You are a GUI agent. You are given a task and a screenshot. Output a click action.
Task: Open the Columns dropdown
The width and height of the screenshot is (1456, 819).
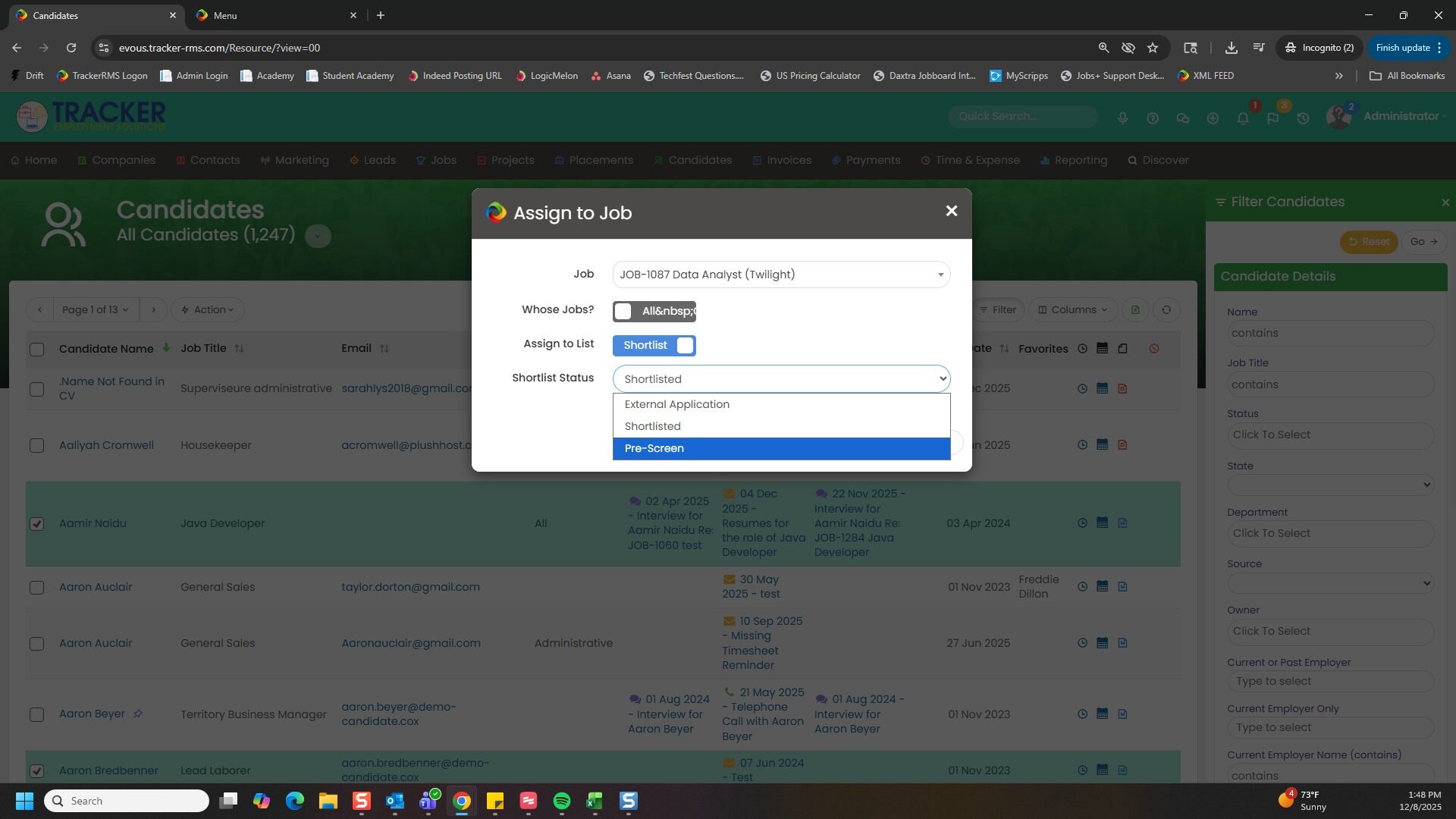click(1072, 309)
